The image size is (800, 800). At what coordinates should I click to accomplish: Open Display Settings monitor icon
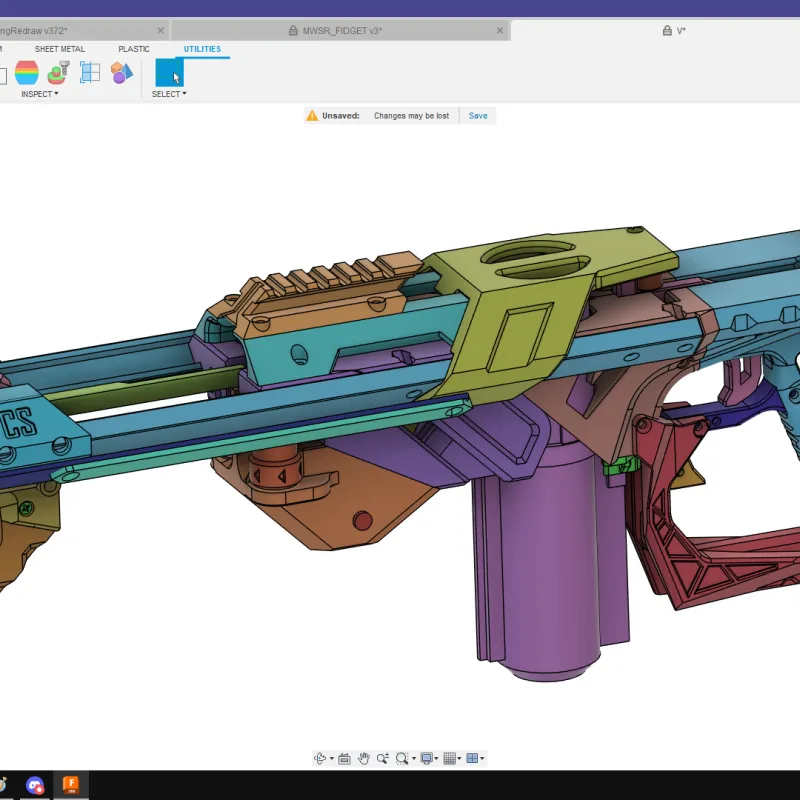427,758
